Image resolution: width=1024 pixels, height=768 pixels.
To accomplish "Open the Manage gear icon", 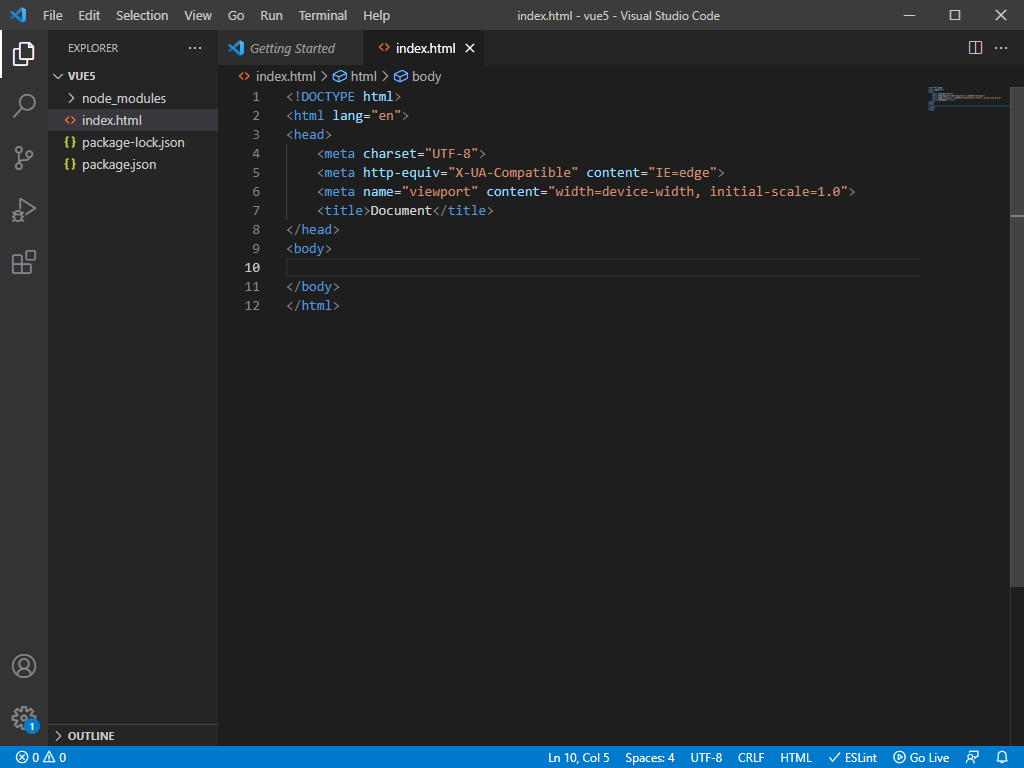I will [x=24, y=718].
